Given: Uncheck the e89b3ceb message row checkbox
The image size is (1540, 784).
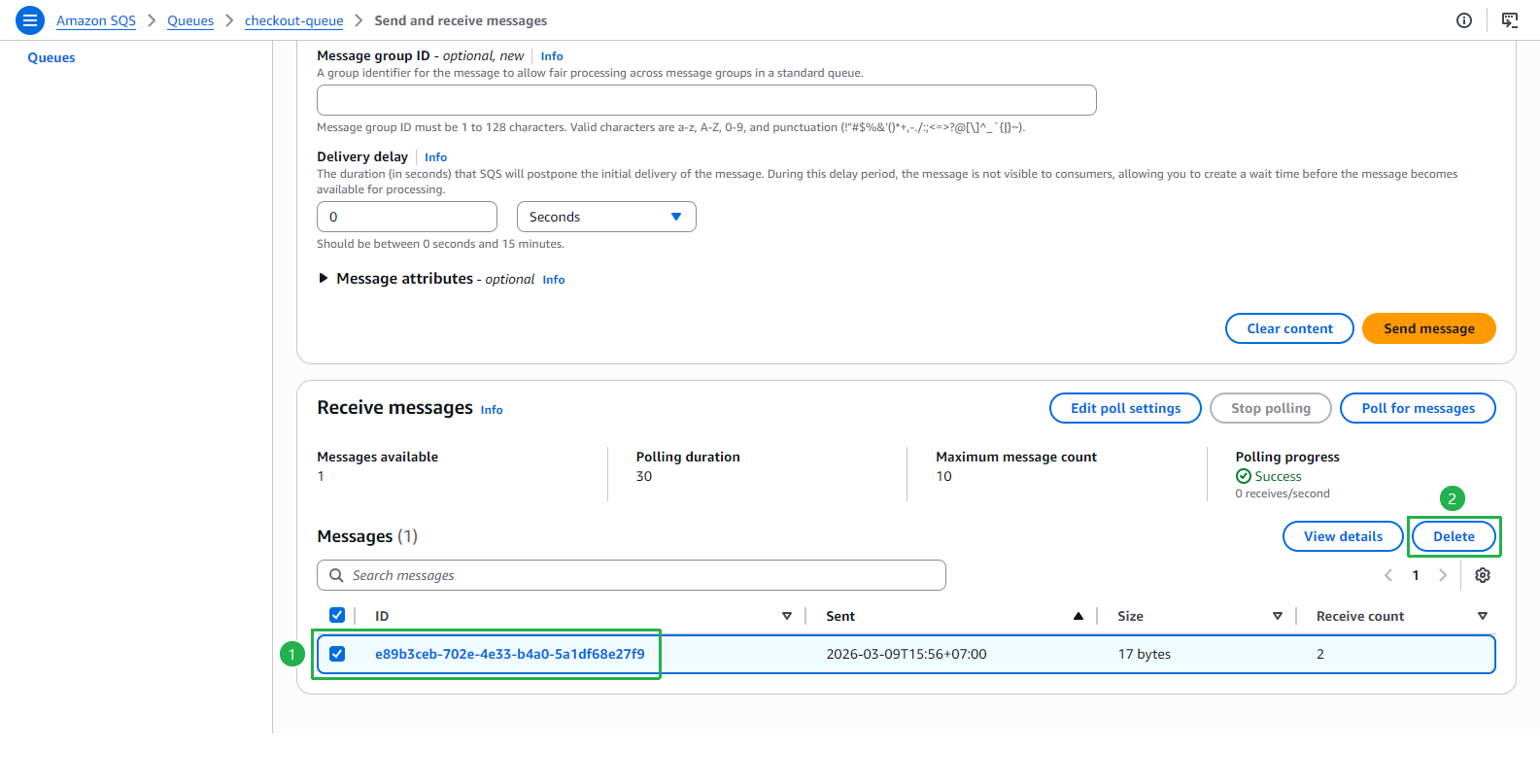Looking at the screenshot, I should [x=337, y=654].
